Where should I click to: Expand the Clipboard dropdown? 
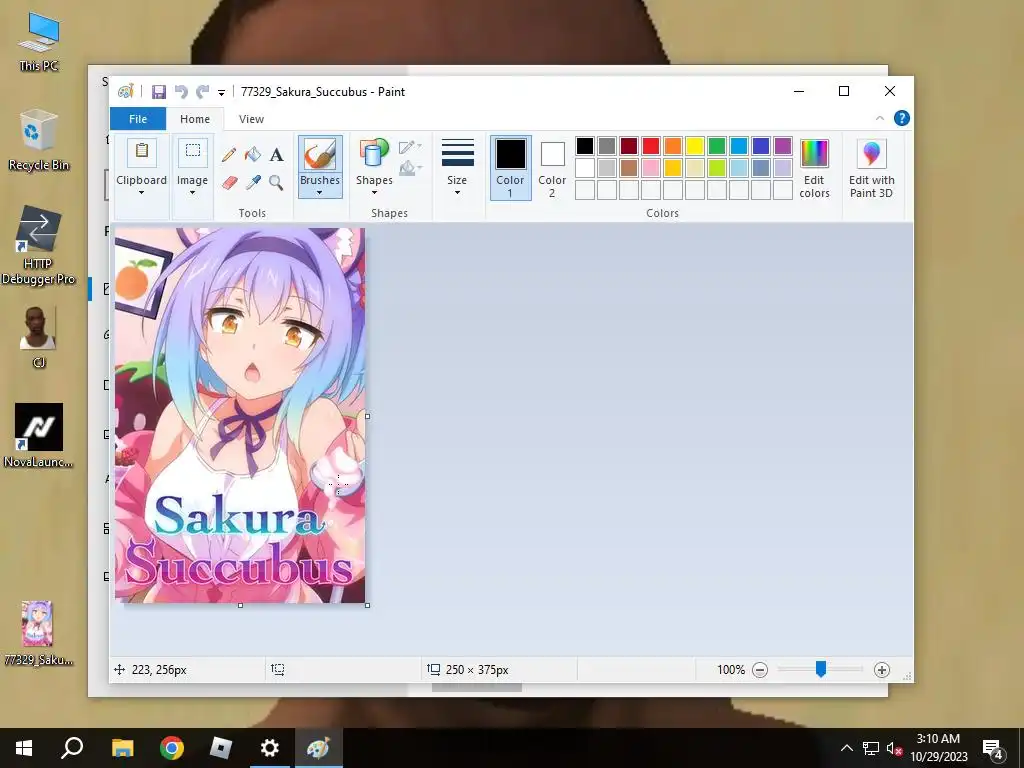click(141, 193)
